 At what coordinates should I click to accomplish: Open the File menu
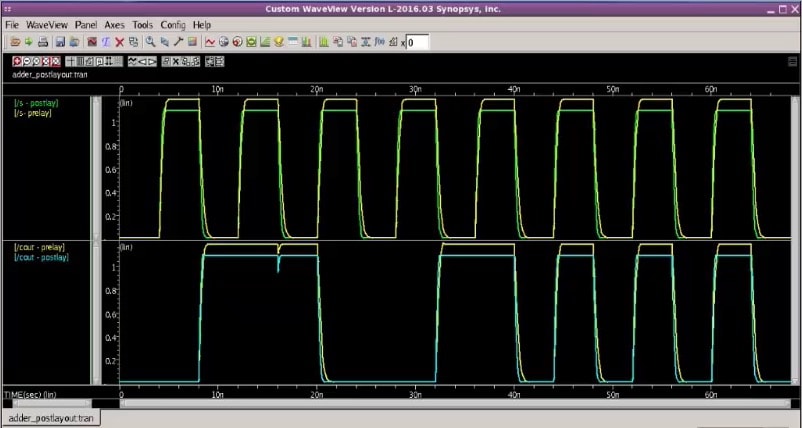click(x=13, y=24)
